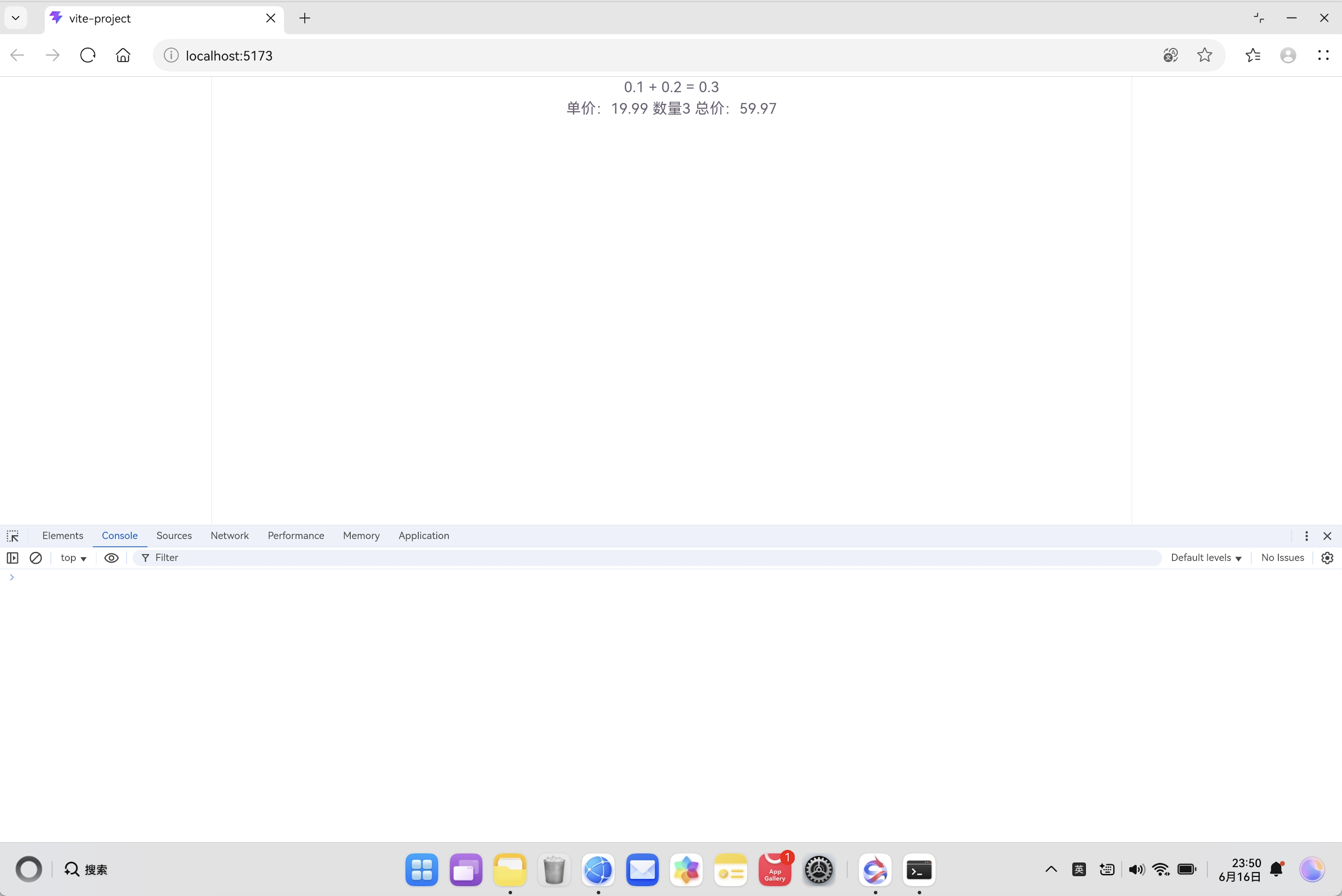Bookmark this page with star icon
This screenshot has height=896, width=1342.
click(x=1204, y=56)
